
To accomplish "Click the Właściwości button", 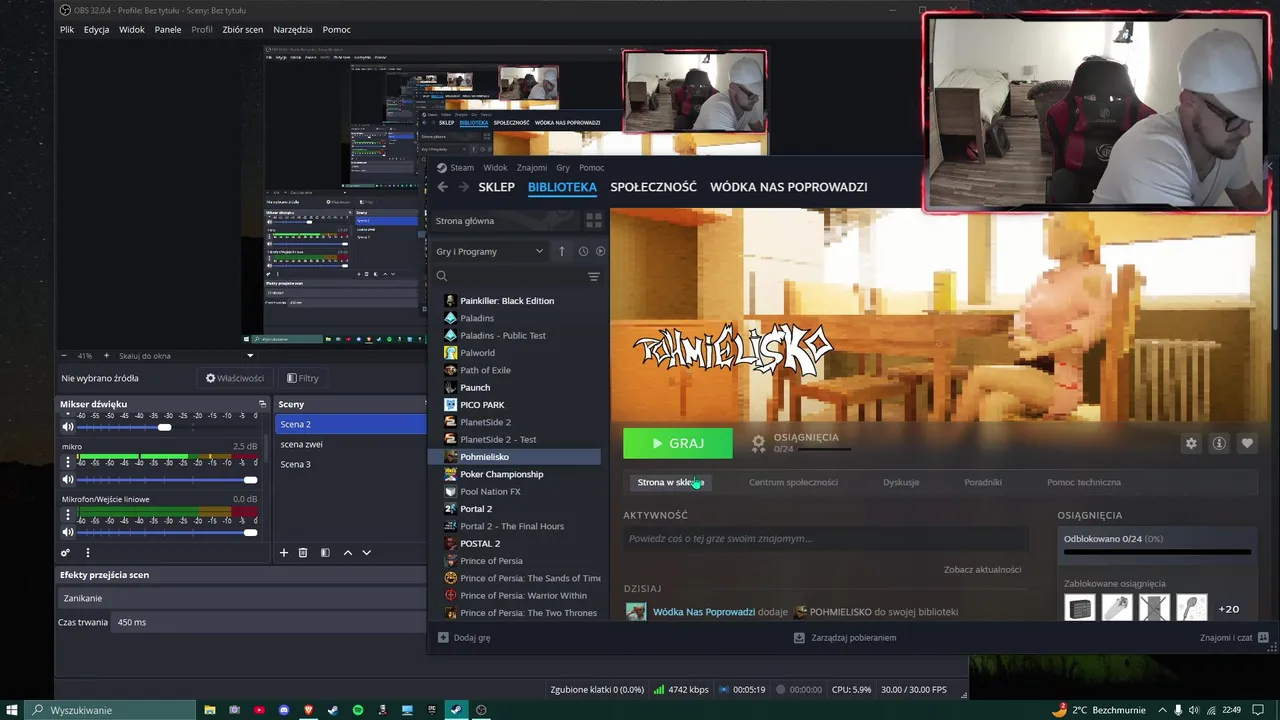I will pos(235,378).
